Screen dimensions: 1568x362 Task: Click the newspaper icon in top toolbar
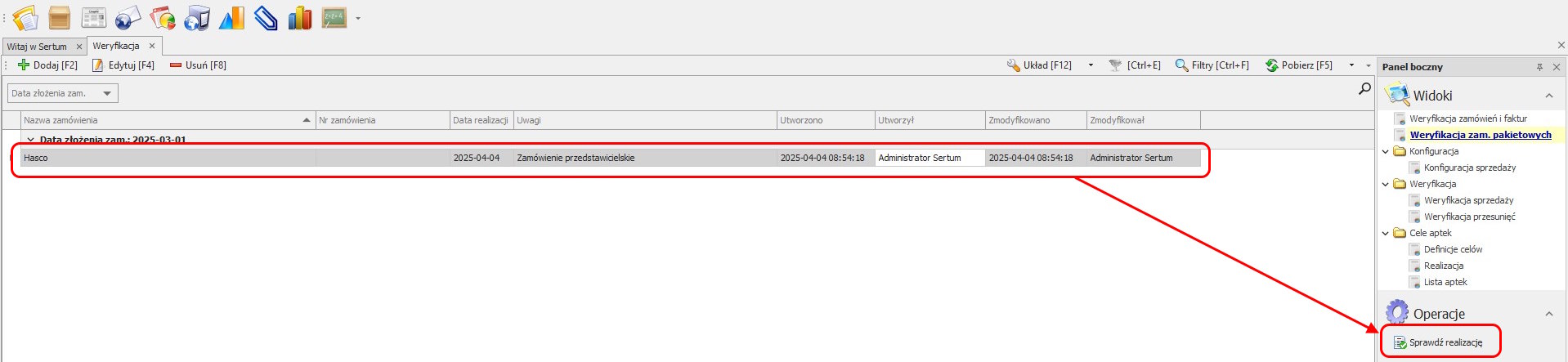click(x=93, y=17)
